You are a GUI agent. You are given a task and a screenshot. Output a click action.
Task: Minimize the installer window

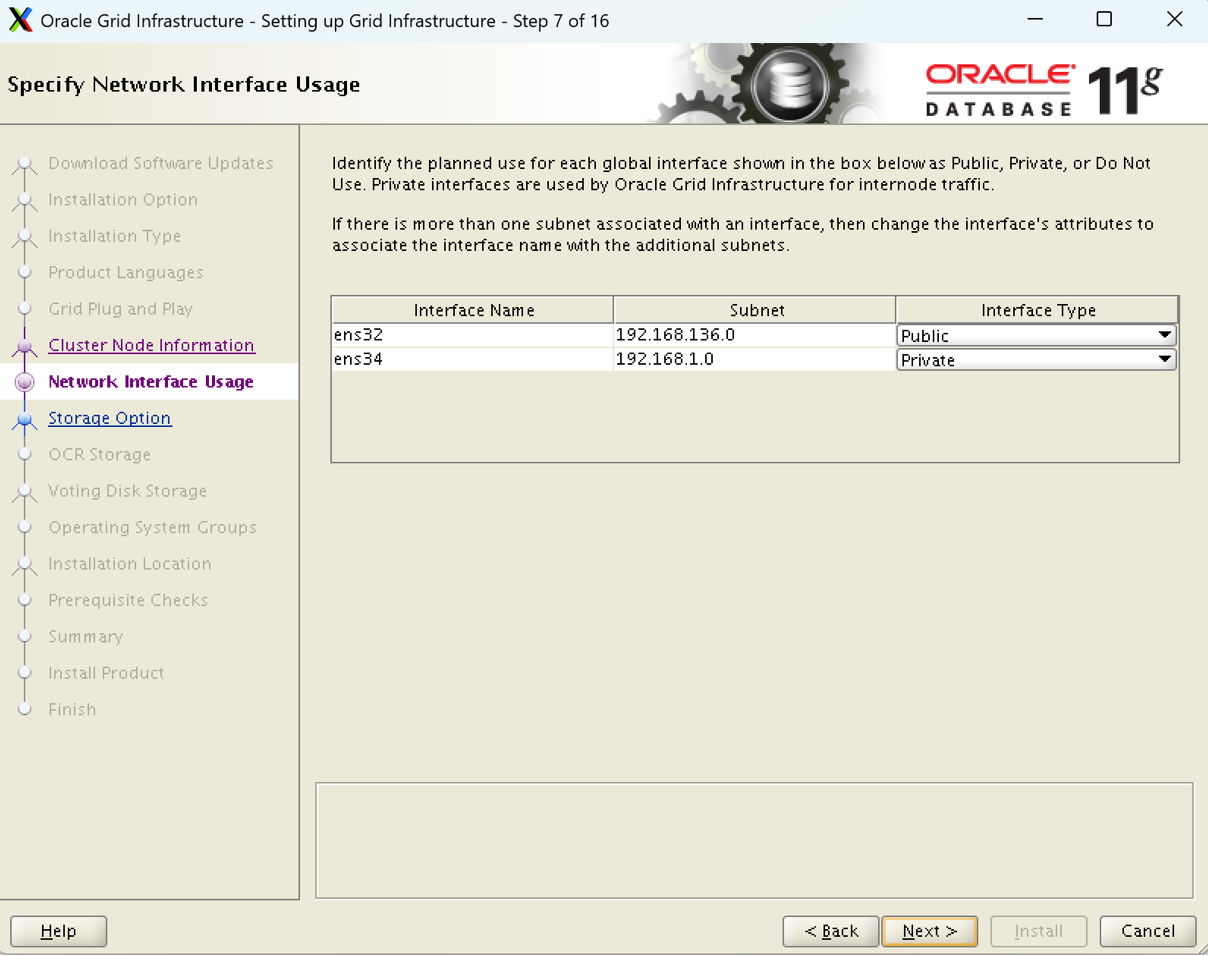pyautogui.click(x=1034, y=20)
